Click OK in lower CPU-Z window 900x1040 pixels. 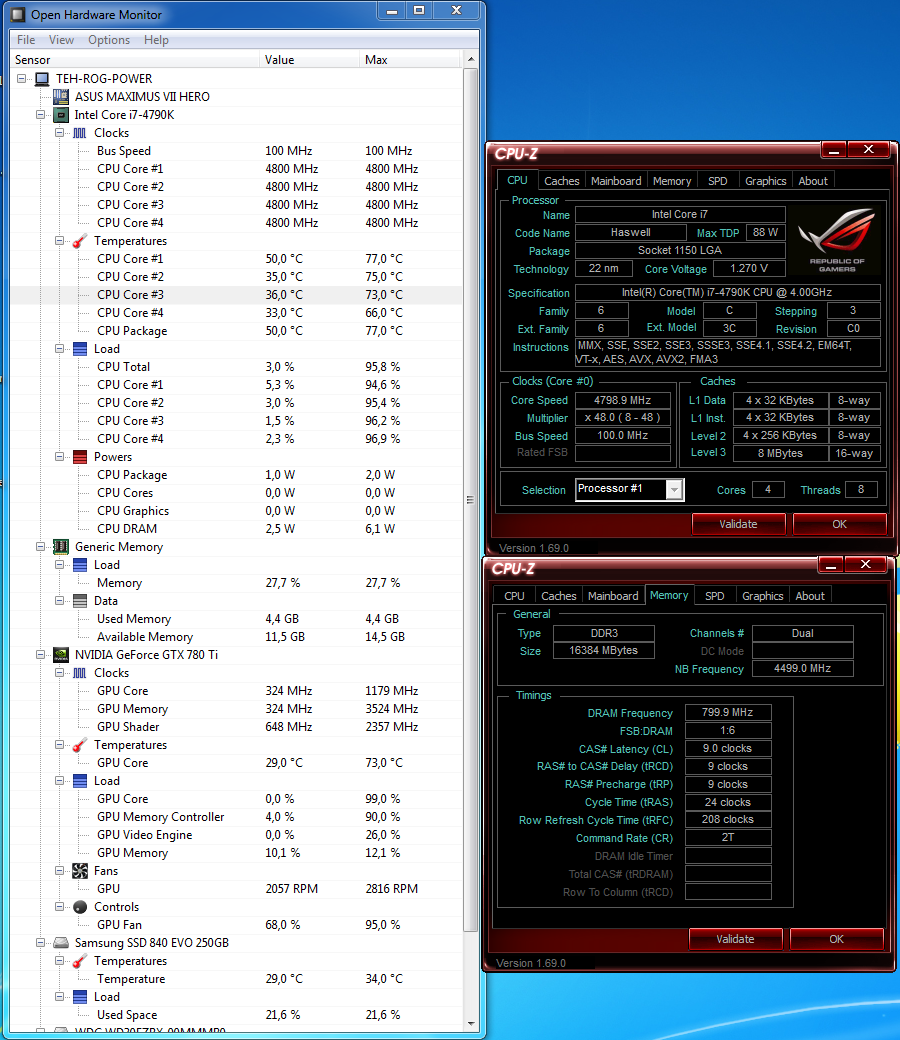(837, 939)
